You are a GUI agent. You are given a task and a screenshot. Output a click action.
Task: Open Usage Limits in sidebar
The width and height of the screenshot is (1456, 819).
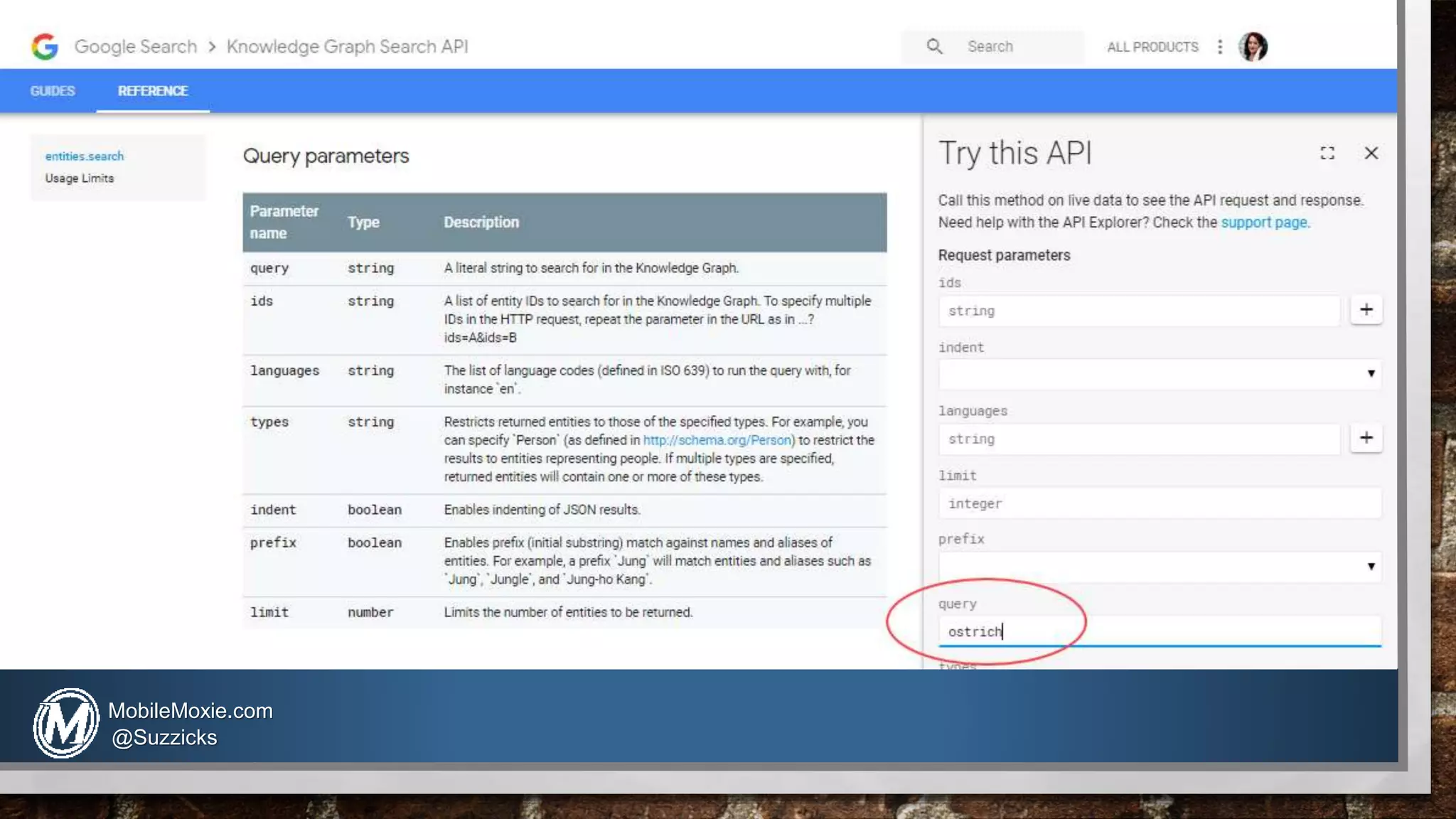[80, 178]
